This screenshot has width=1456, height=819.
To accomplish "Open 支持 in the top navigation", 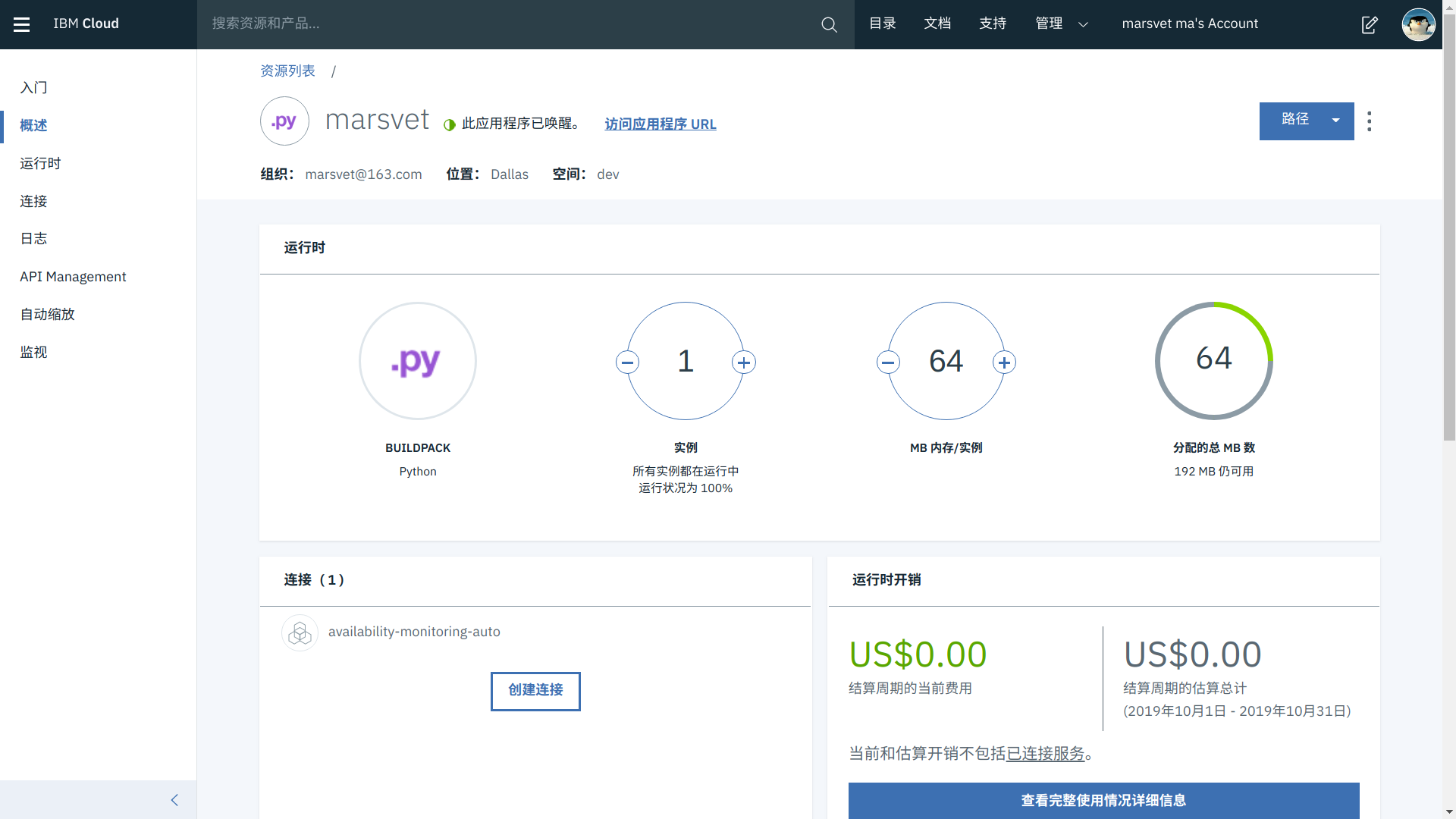I will pos(993,24).
